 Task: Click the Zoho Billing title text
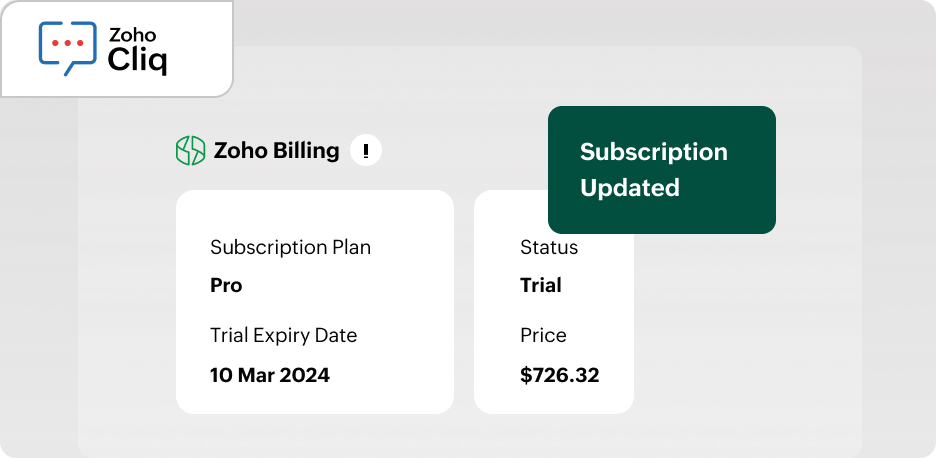click(x=276, y=151)
